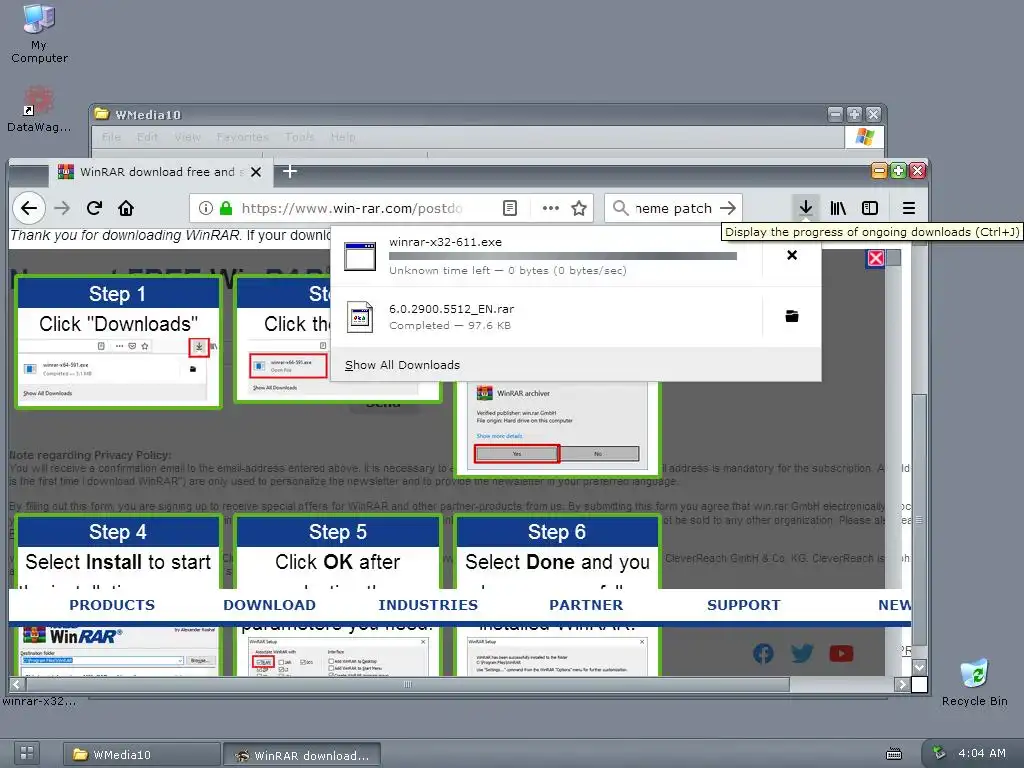Click the YouTube icon in page footer
This screenshot has height=768, width=1024.
point(841,653)
